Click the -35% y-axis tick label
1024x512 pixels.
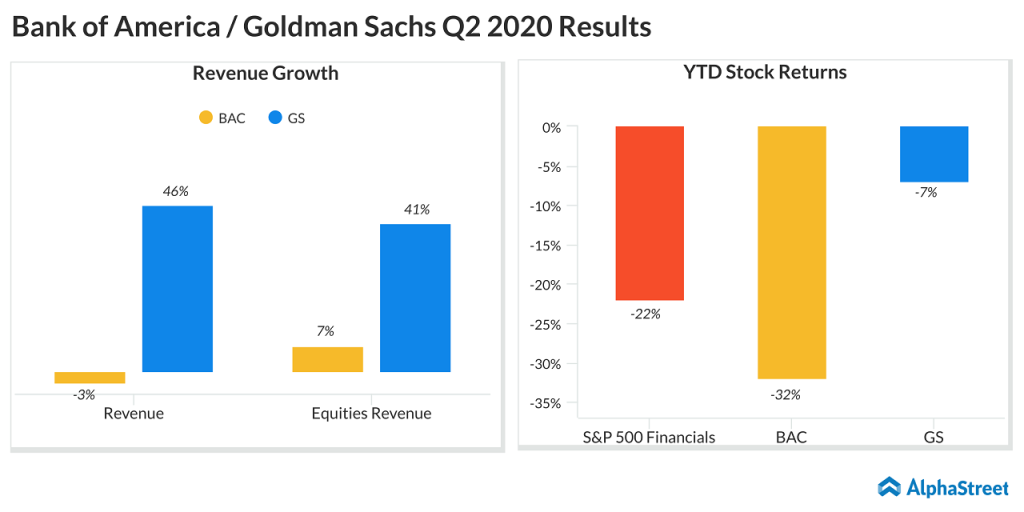coord(547,403)
